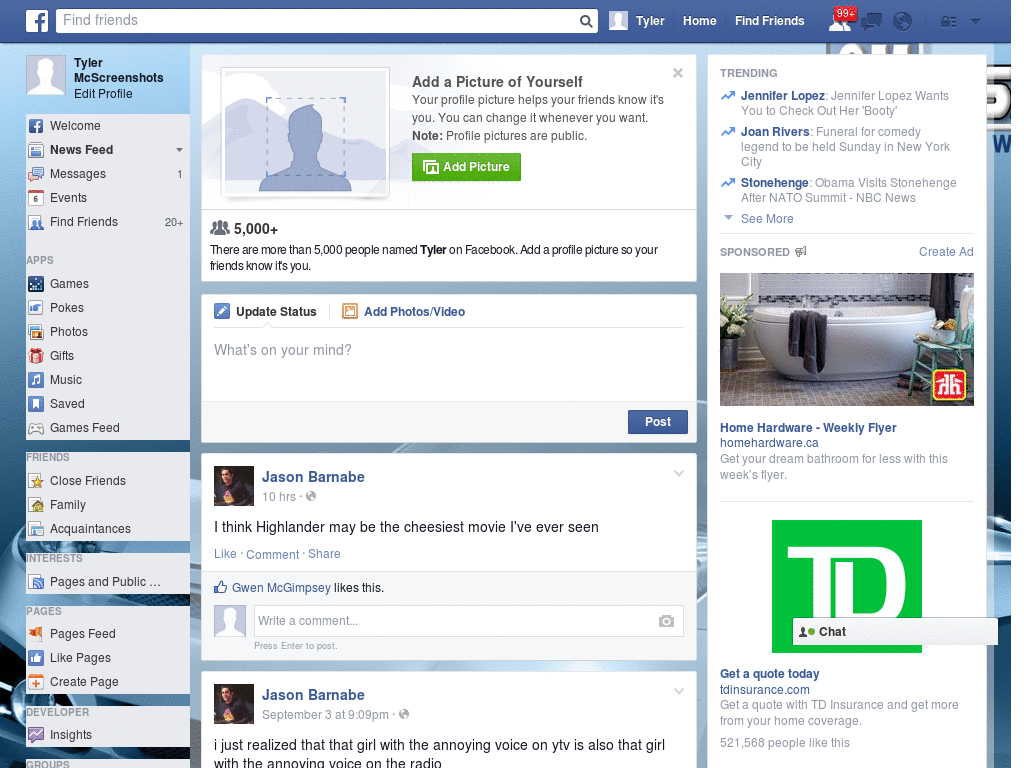Click profile placeholder picture in Add Picture card
The image size is (1024, 768).
(x=306, y=133)
